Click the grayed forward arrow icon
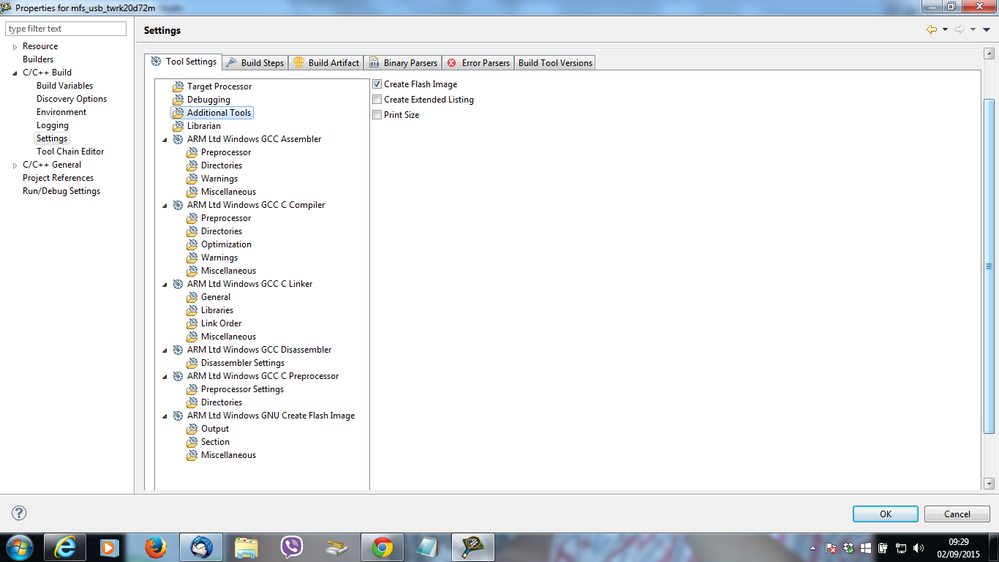999x562 pixels. point(959,29)
